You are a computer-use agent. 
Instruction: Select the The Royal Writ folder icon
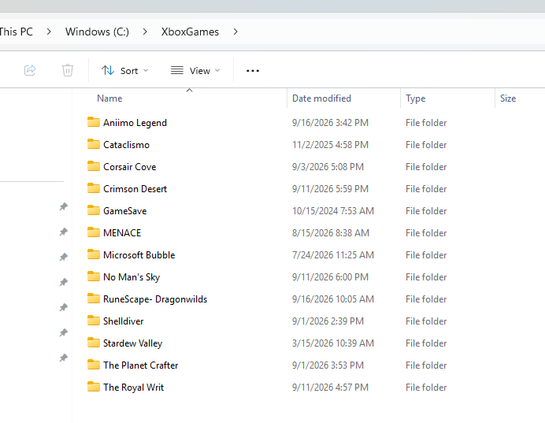click(x=93, y=387)
